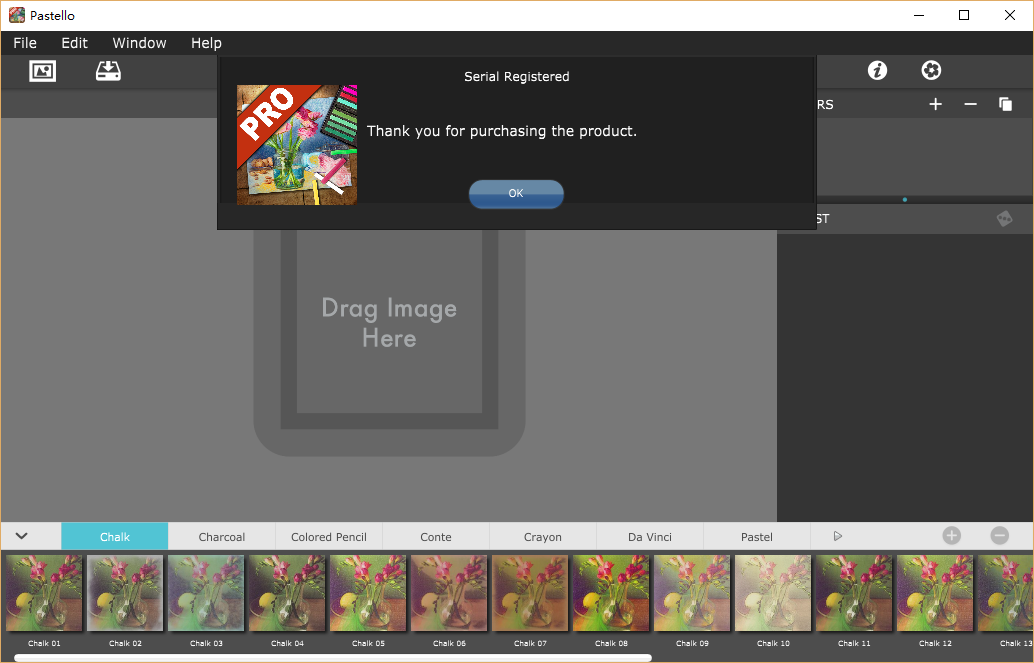Collapse the presets panel chevron

22,536
